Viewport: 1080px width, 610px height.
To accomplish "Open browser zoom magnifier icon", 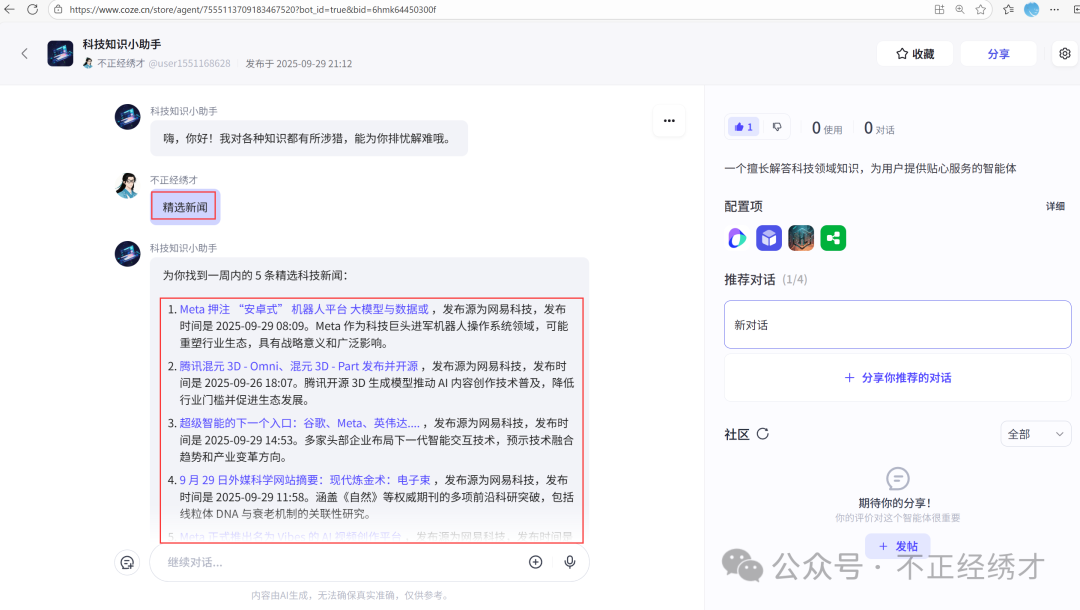I will [x=959, y=10].
